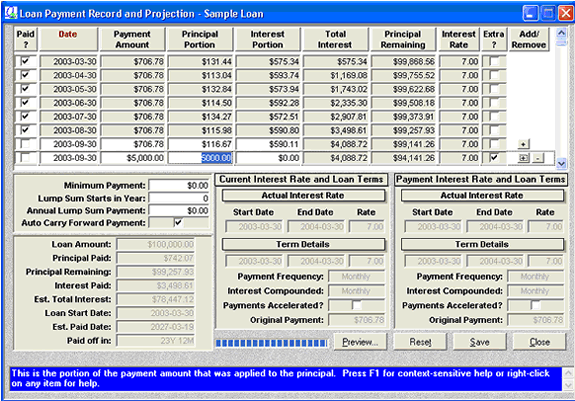Click the Add/Remove column header
The height and width of the screenshot is (401, 575).
pyautogui.click(x=529, y=39)
